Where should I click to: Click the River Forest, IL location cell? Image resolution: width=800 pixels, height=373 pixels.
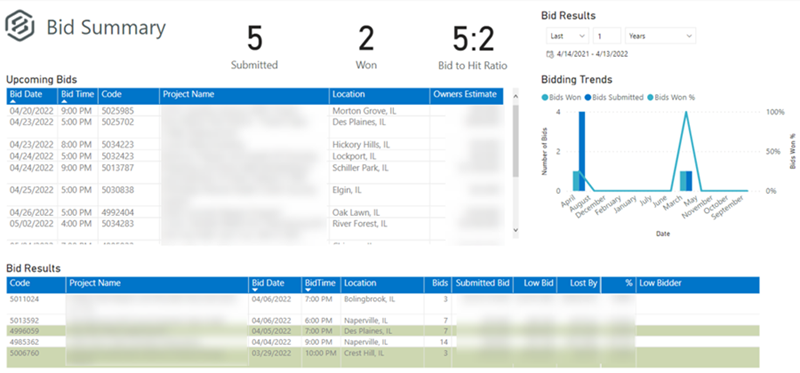pos(360,224)
